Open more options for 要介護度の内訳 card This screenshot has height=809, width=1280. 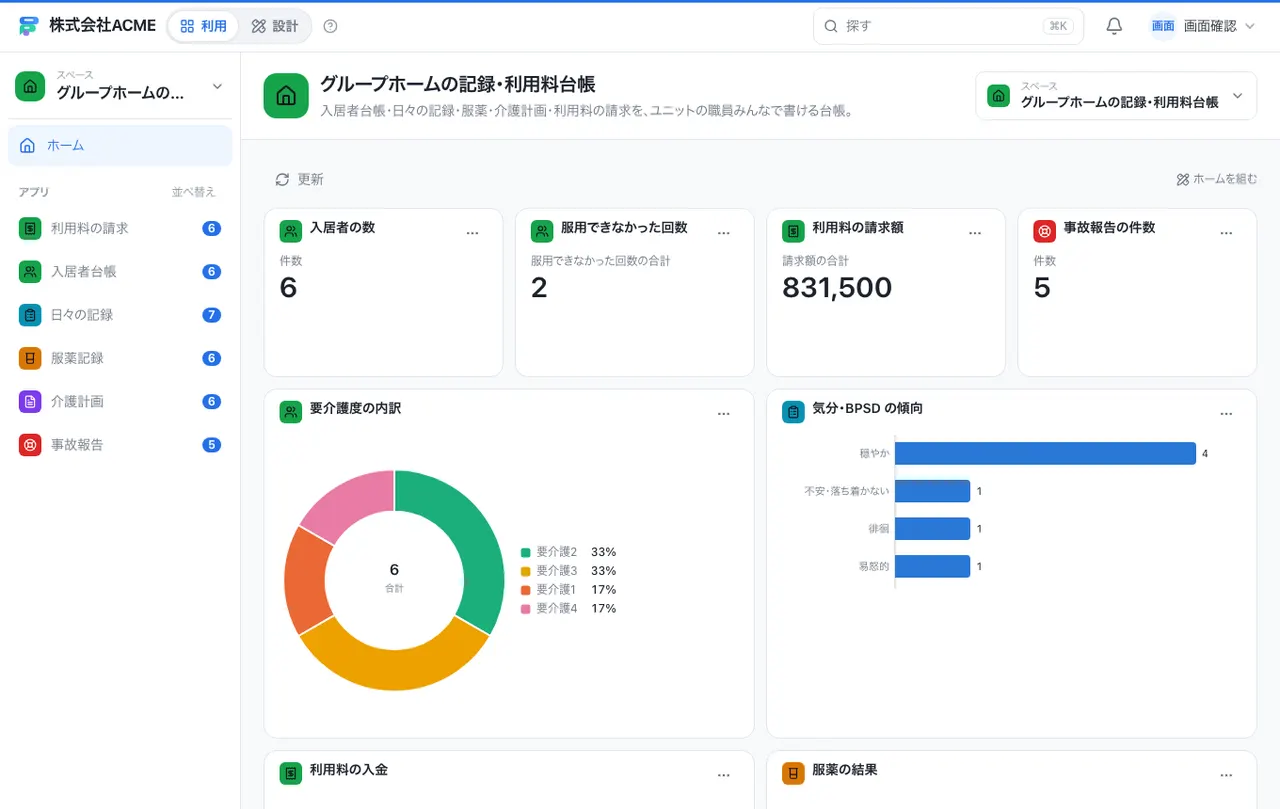(x=724, y=413)
